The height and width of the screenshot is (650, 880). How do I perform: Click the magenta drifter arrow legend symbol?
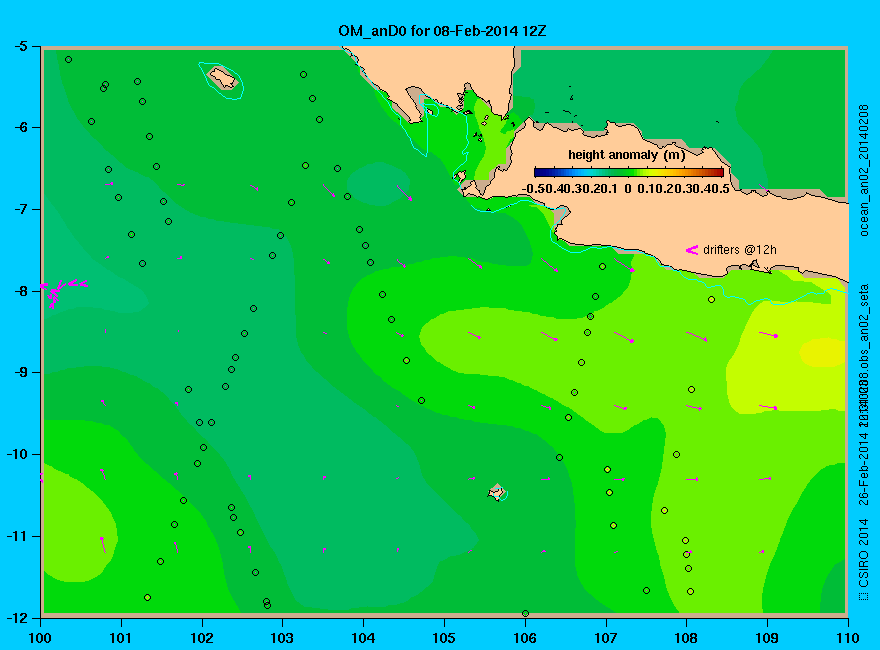pyautogui.click(x=691, y=250)
